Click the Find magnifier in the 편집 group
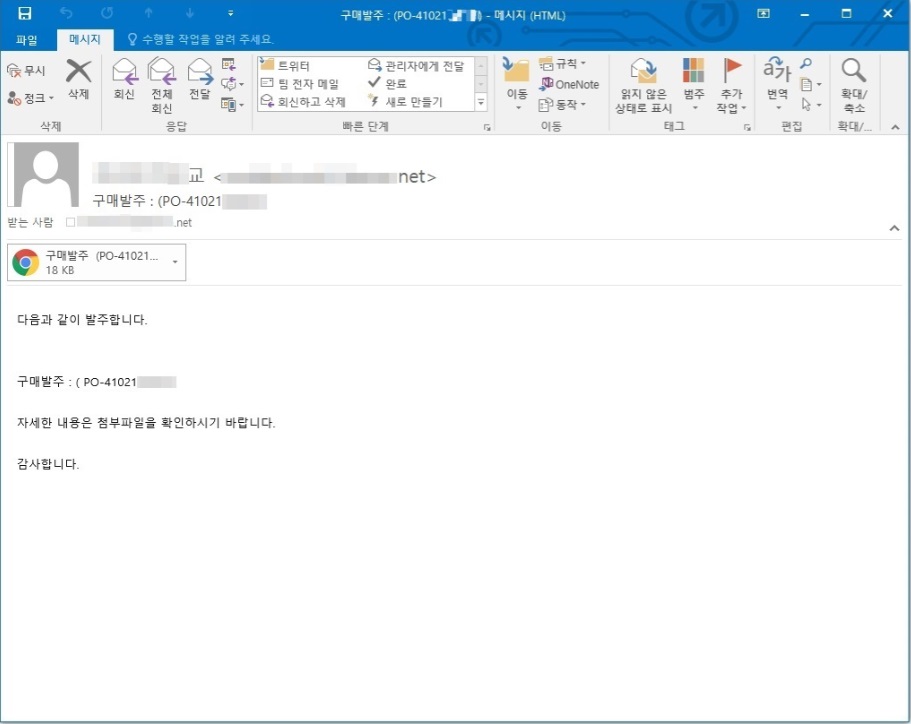 [x=806, y=63]
